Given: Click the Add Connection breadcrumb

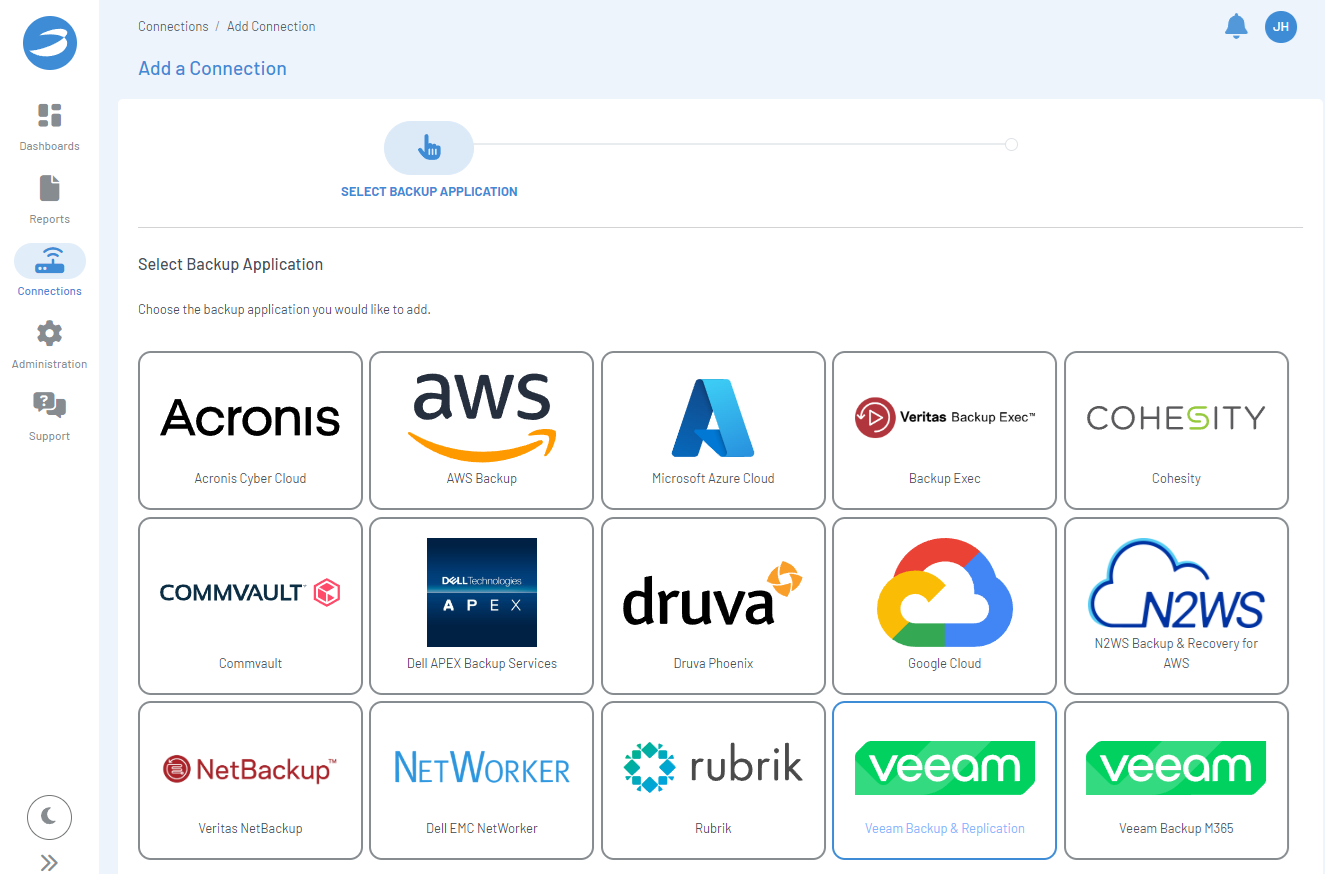Looking at the screenshot, I should tap(271, 27).
